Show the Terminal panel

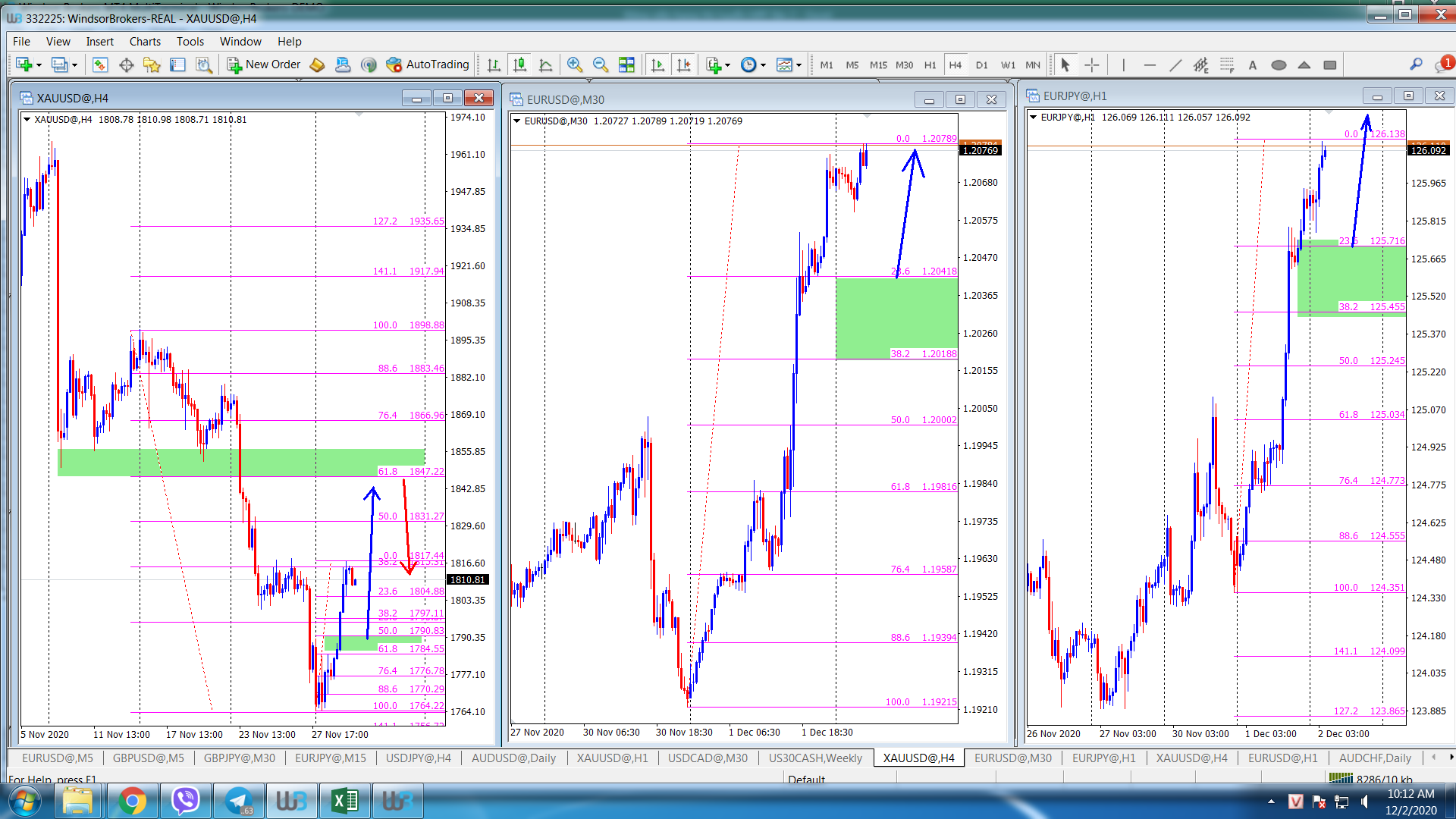pos(177,65)
